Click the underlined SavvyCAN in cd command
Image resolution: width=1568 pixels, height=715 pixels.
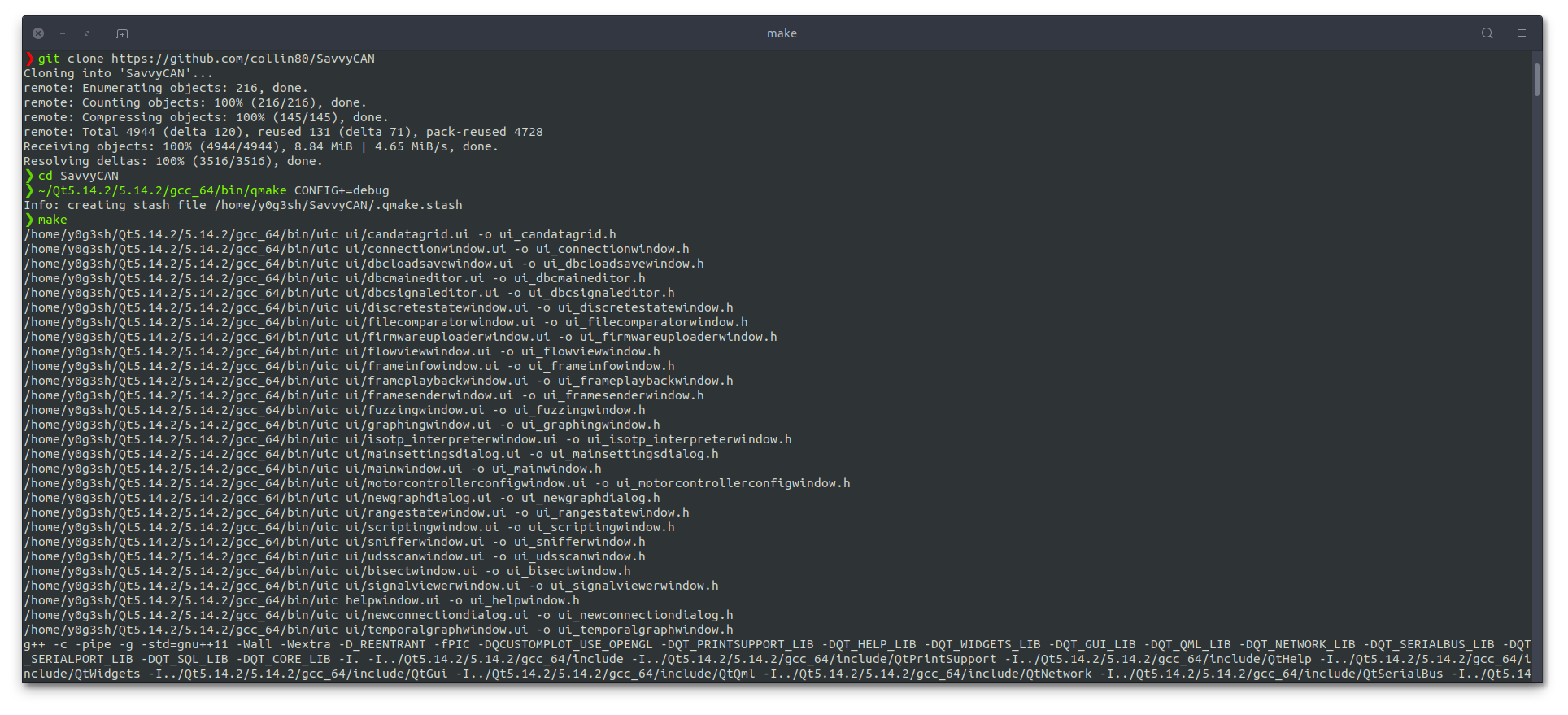pos(89,176)
